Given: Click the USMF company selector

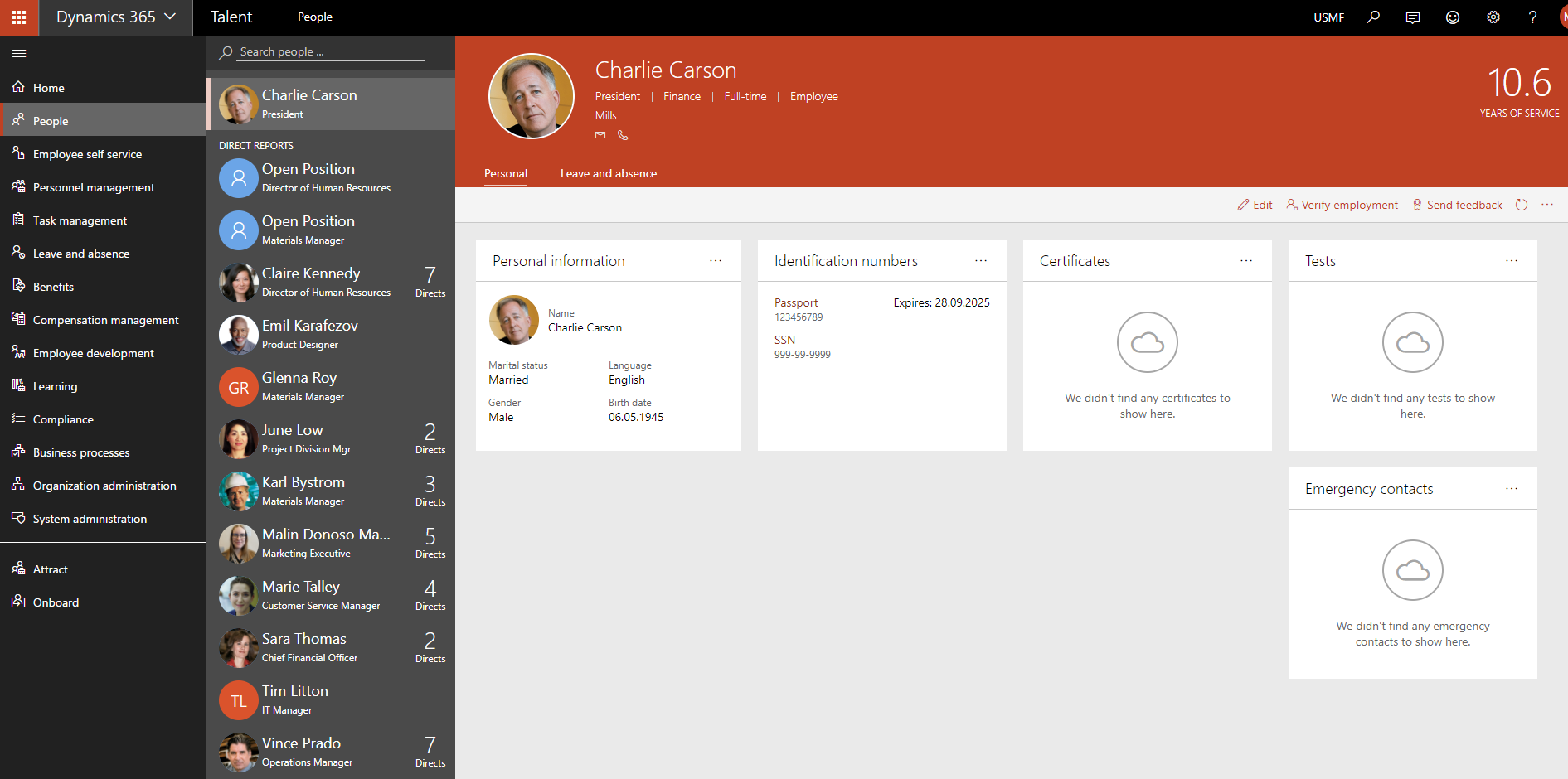Looking at the screenshot, I should point(1328,17).
